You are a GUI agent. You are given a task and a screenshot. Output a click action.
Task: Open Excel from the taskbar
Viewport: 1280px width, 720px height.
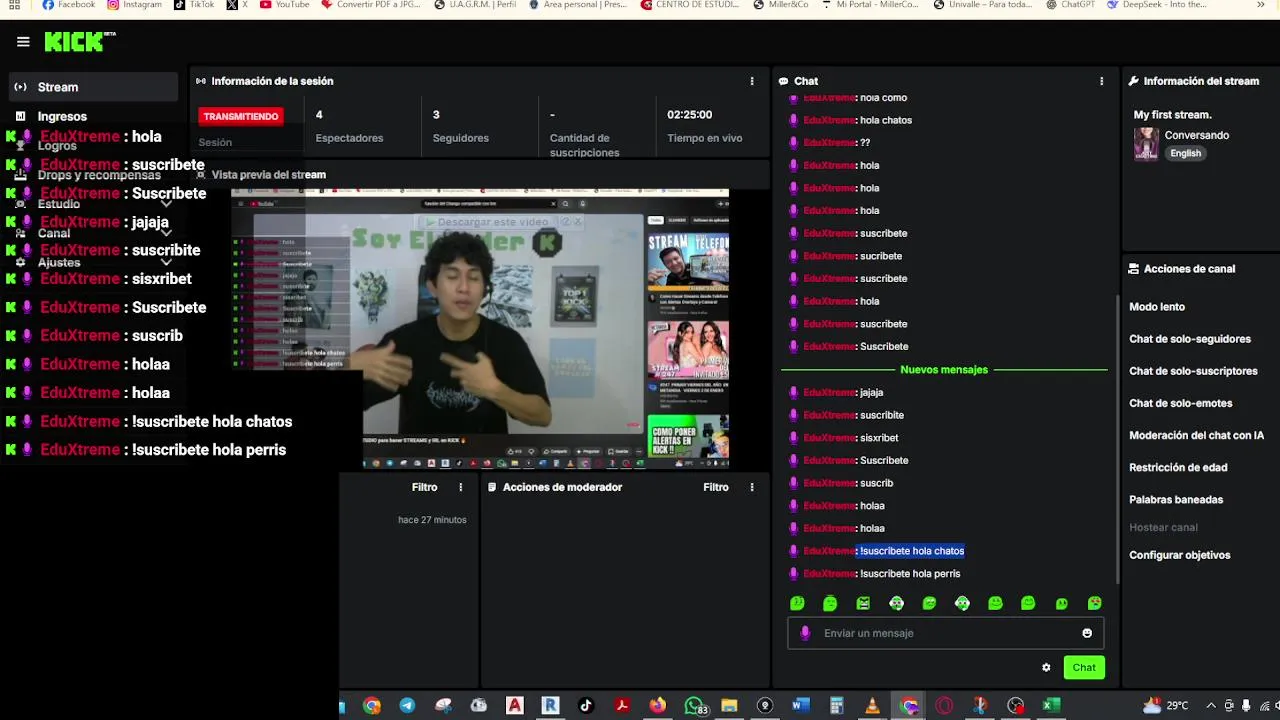pyautogui.click(x=1051, y=706)
